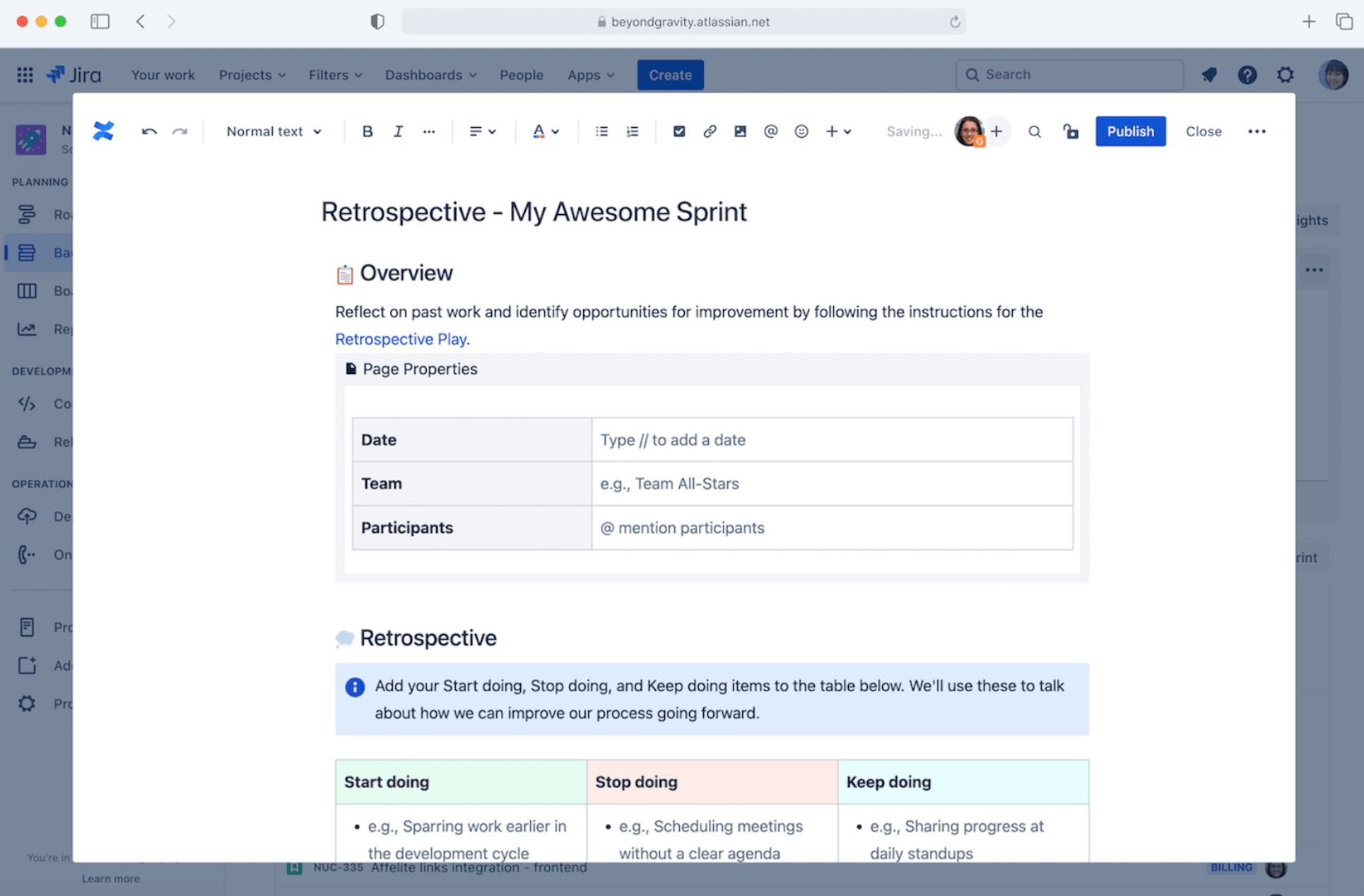Open the emoji picker icon
The height and width of the screenshot is (896, 1364).
[x=801, y=131]
